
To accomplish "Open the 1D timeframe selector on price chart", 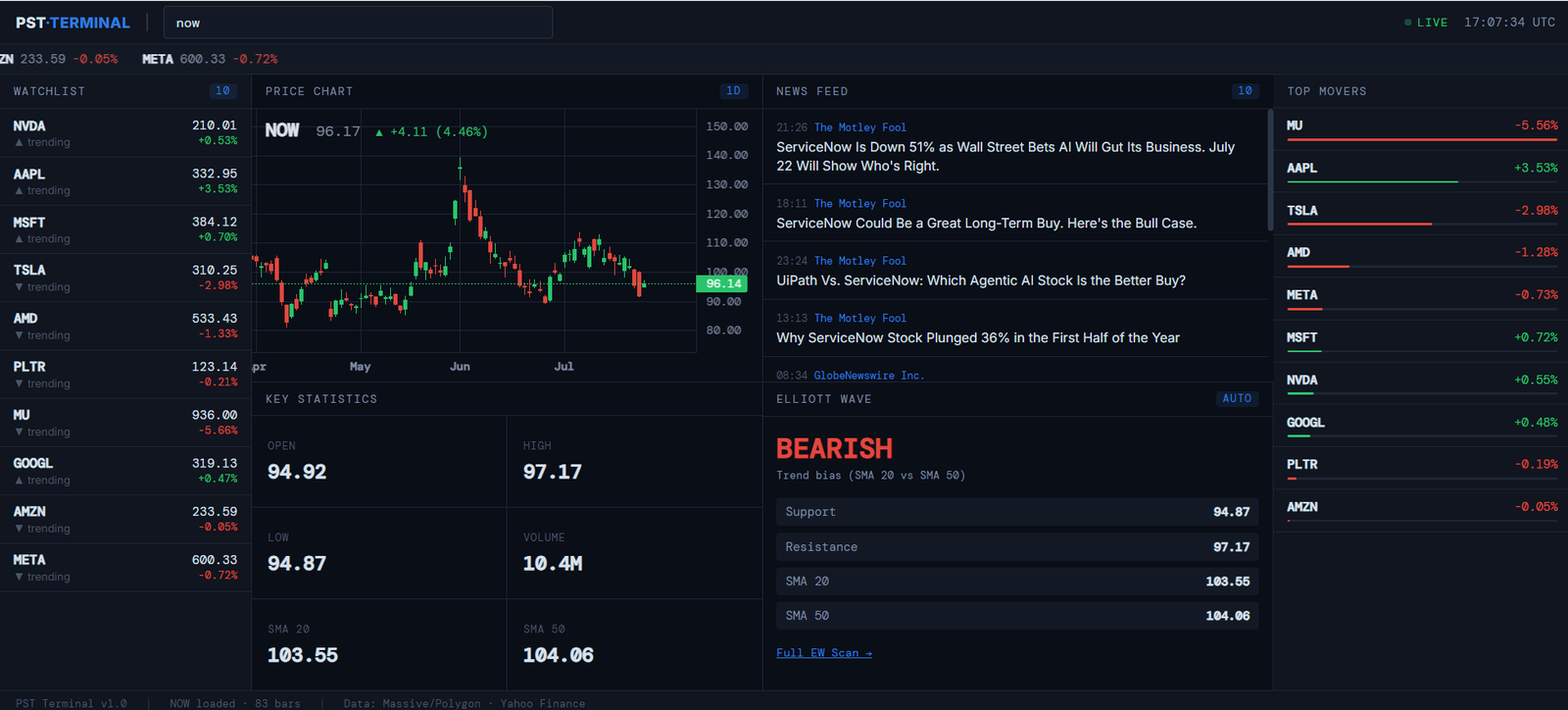I will click(733, 91).
